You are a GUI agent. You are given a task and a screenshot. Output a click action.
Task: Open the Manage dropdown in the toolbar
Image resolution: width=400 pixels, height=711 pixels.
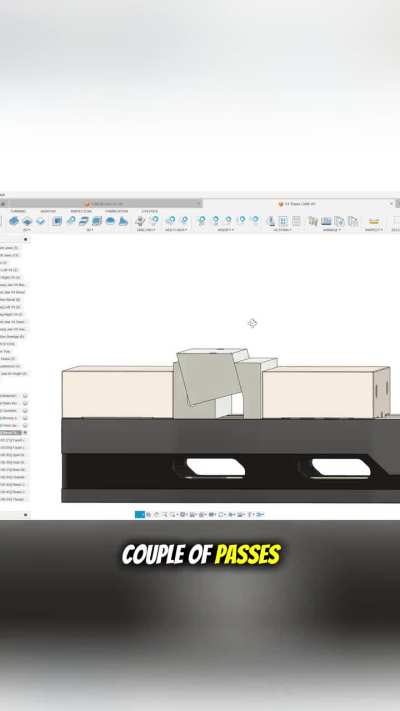click(x=333, y=230)
